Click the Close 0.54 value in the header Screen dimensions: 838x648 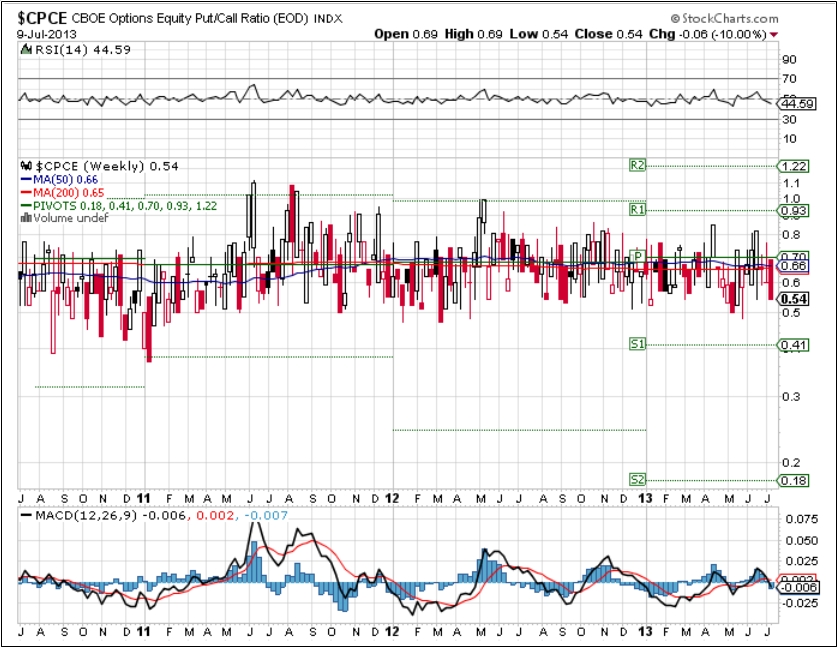[x=608, y=34]
